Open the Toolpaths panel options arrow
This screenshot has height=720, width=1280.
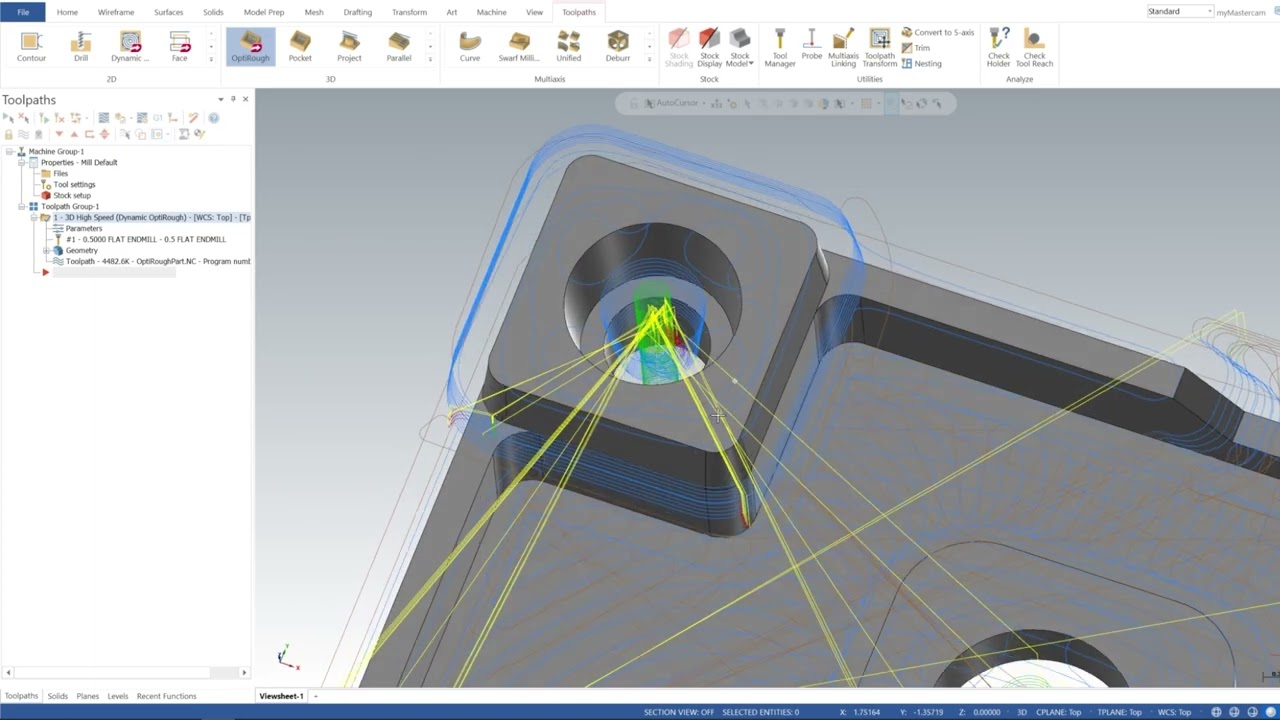click(x=221, y=99)
